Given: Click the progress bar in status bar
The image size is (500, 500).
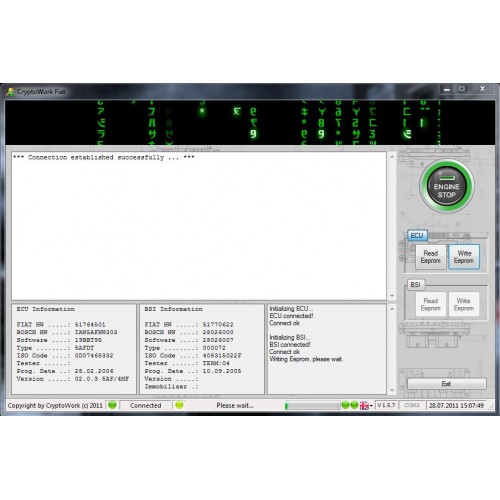Looking at the screenshot, I should click(x=312, y=405).
